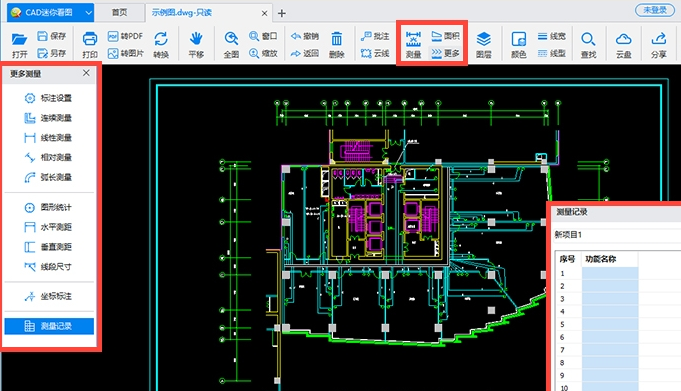Select row 9 function name cell
681x391 pixels.
(x=610, y=375)
